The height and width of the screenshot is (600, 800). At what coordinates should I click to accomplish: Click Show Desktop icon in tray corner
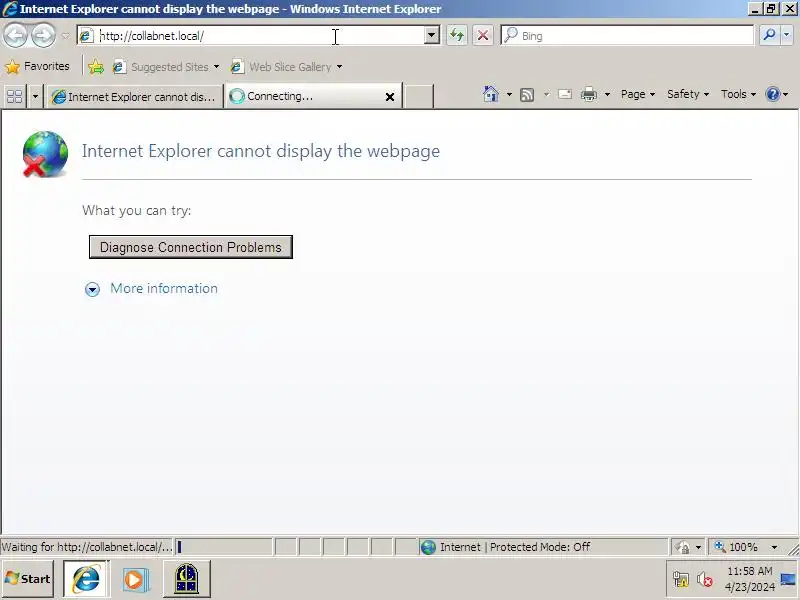788,579
